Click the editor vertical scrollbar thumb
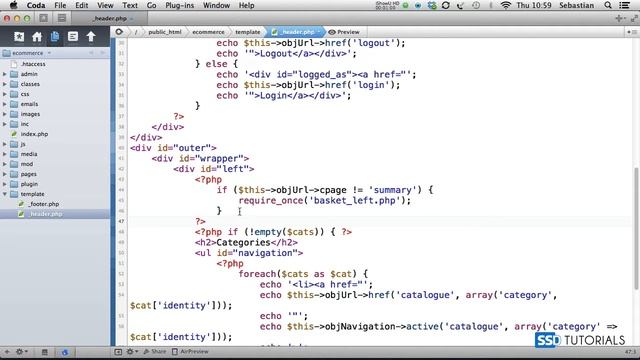The height and width of the screenshot is (360, 640). click(636, 229)
